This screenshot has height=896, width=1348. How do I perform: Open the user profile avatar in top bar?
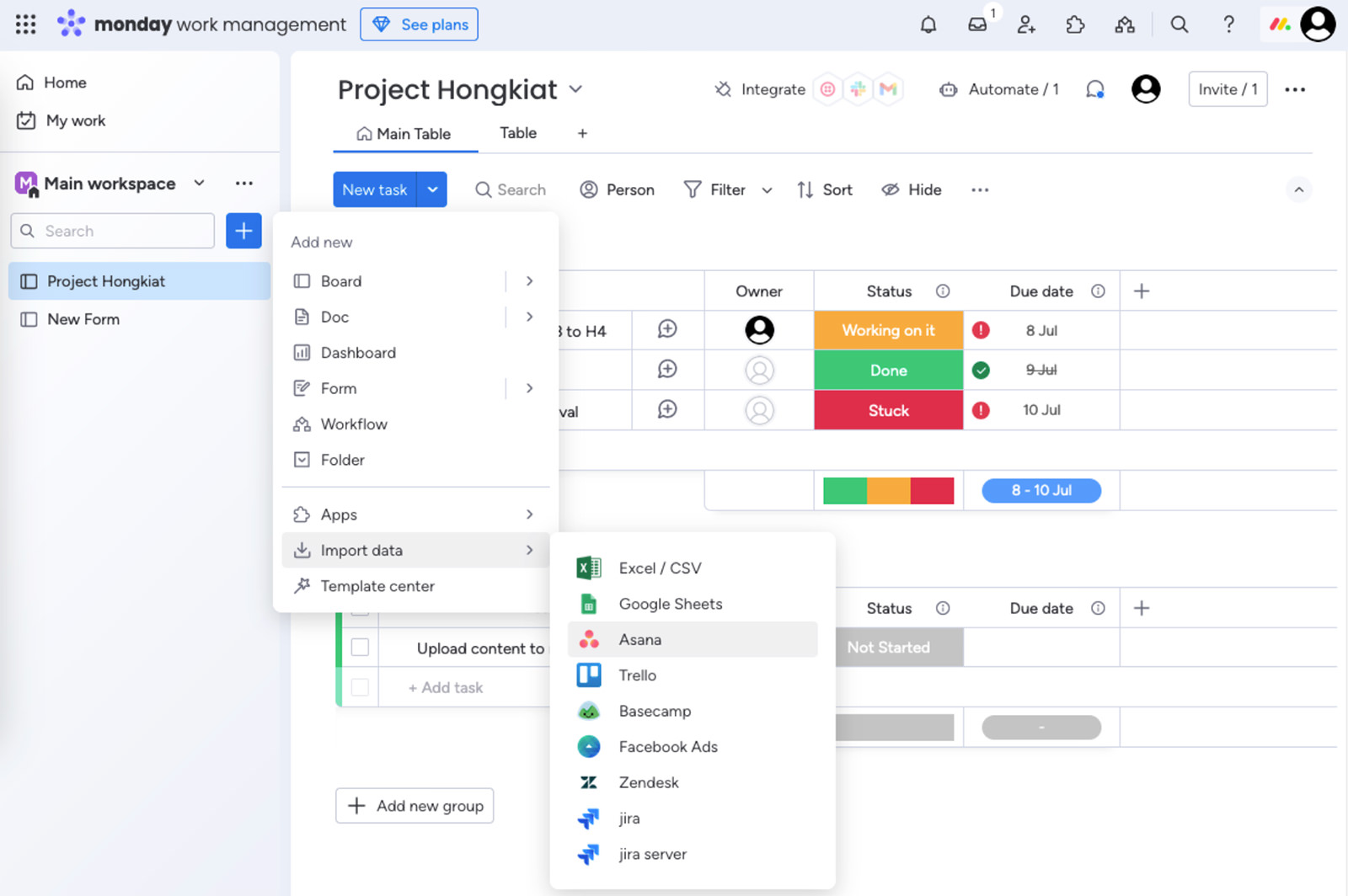pos(1319,24)
